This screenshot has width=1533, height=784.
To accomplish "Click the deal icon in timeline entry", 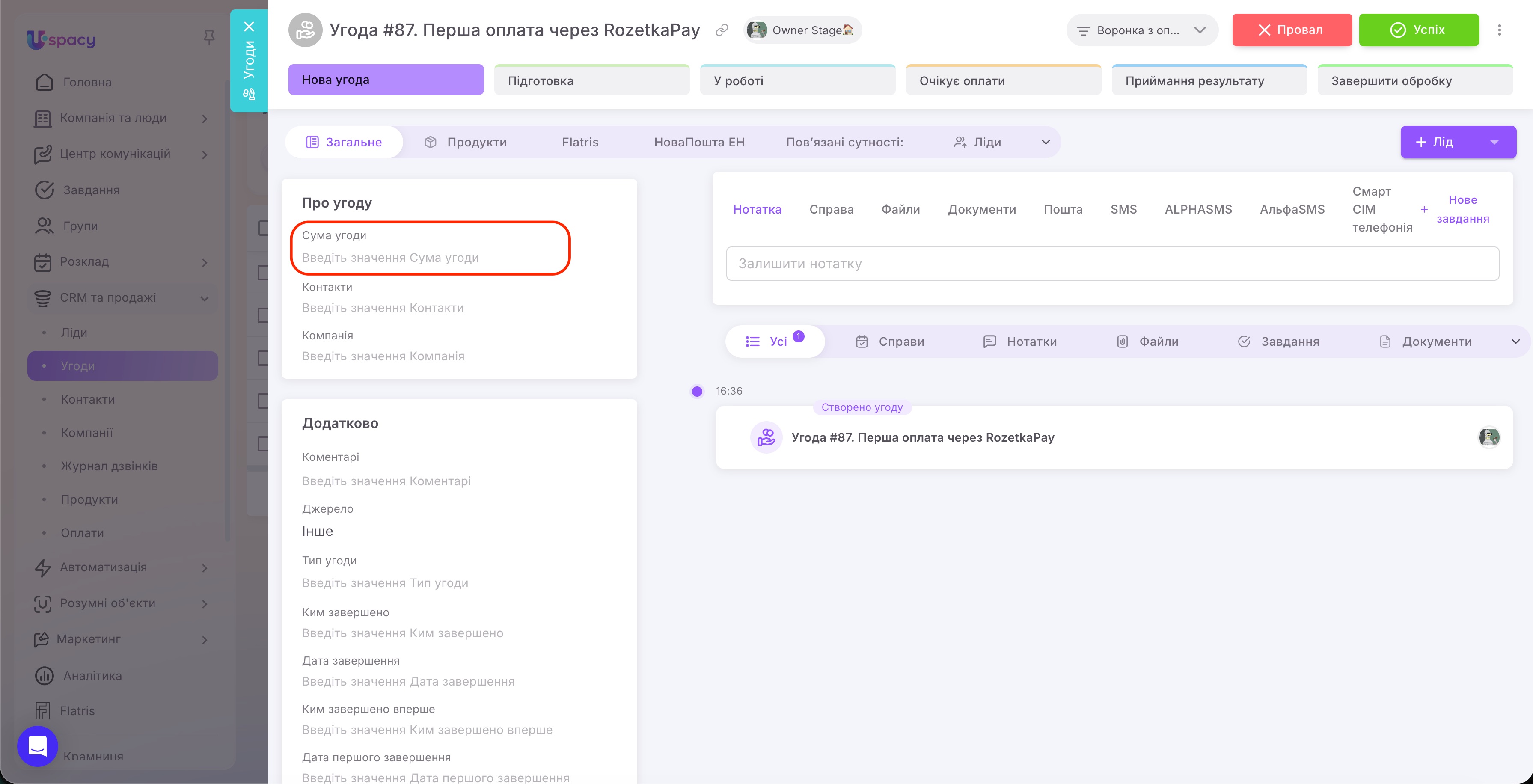I will [766, 437].
